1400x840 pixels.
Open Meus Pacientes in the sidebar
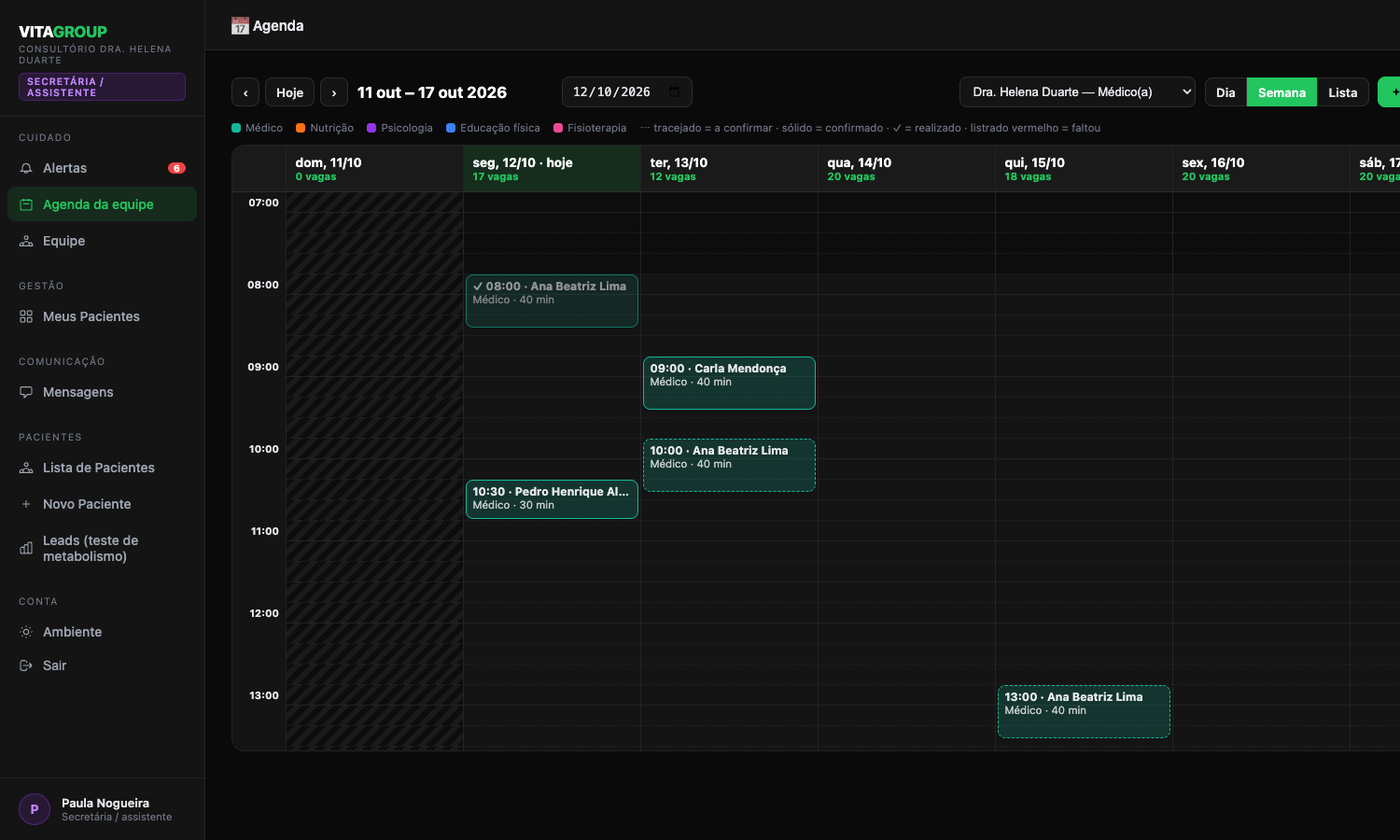point(102,316)
